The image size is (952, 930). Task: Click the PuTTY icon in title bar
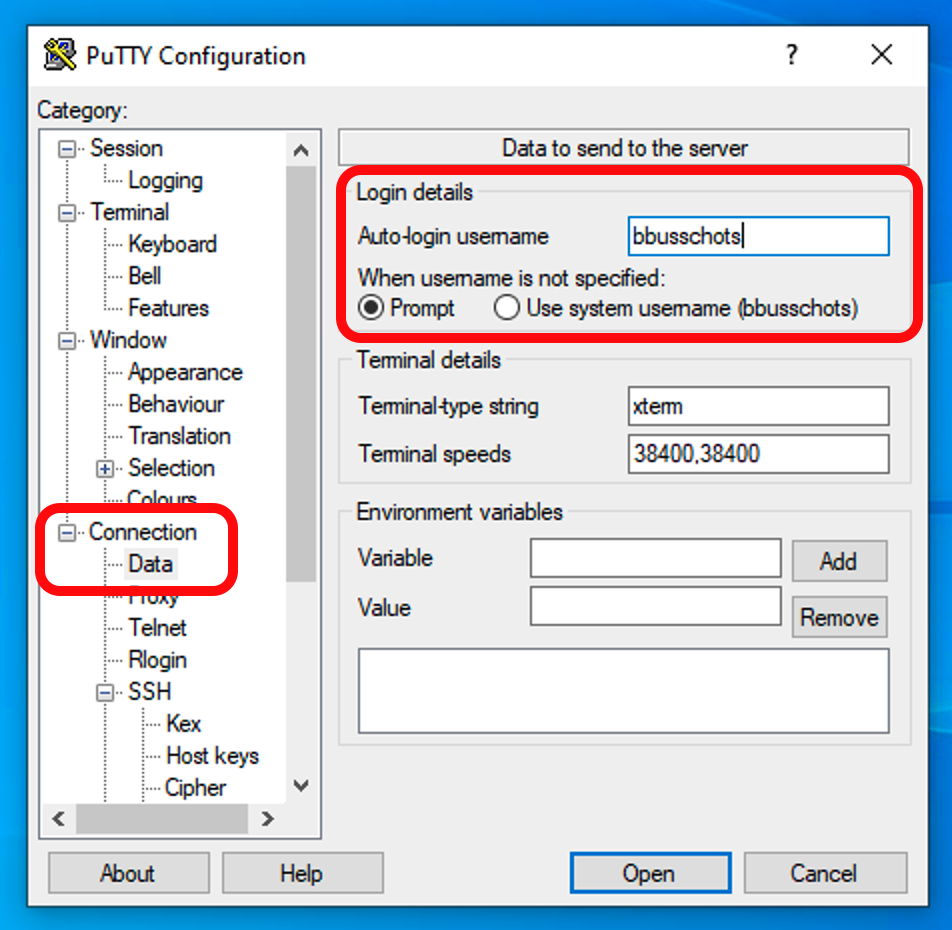(60, 55)
